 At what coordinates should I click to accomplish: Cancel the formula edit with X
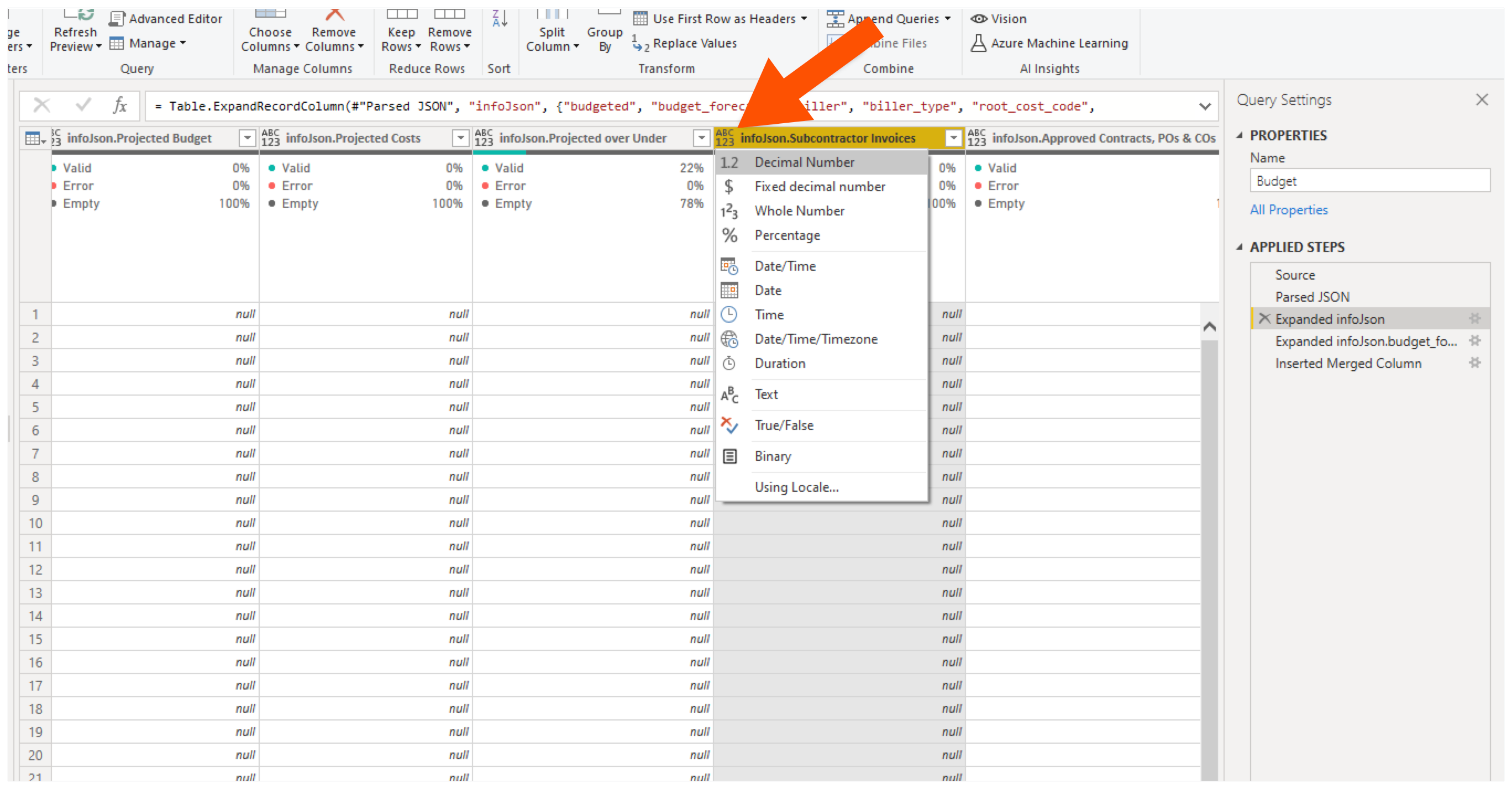pos(41,106)
